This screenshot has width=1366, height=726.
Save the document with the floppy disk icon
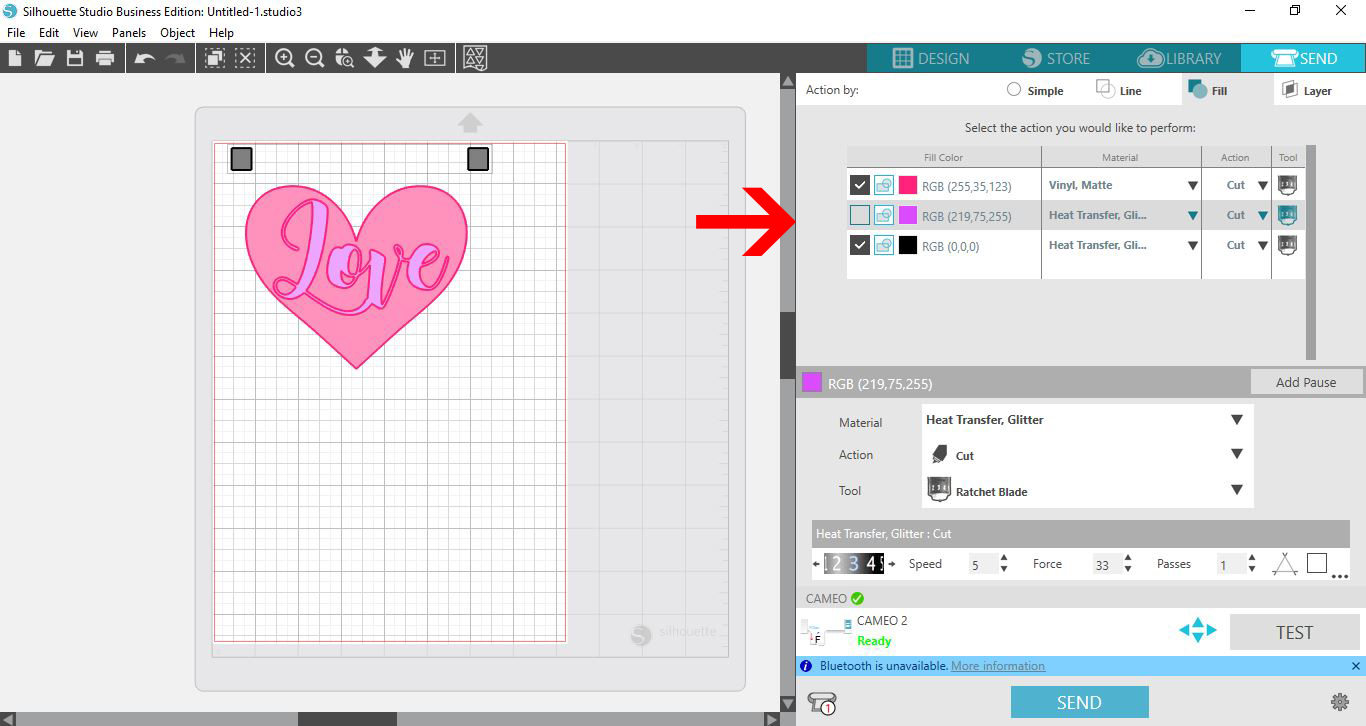[75, 58]
